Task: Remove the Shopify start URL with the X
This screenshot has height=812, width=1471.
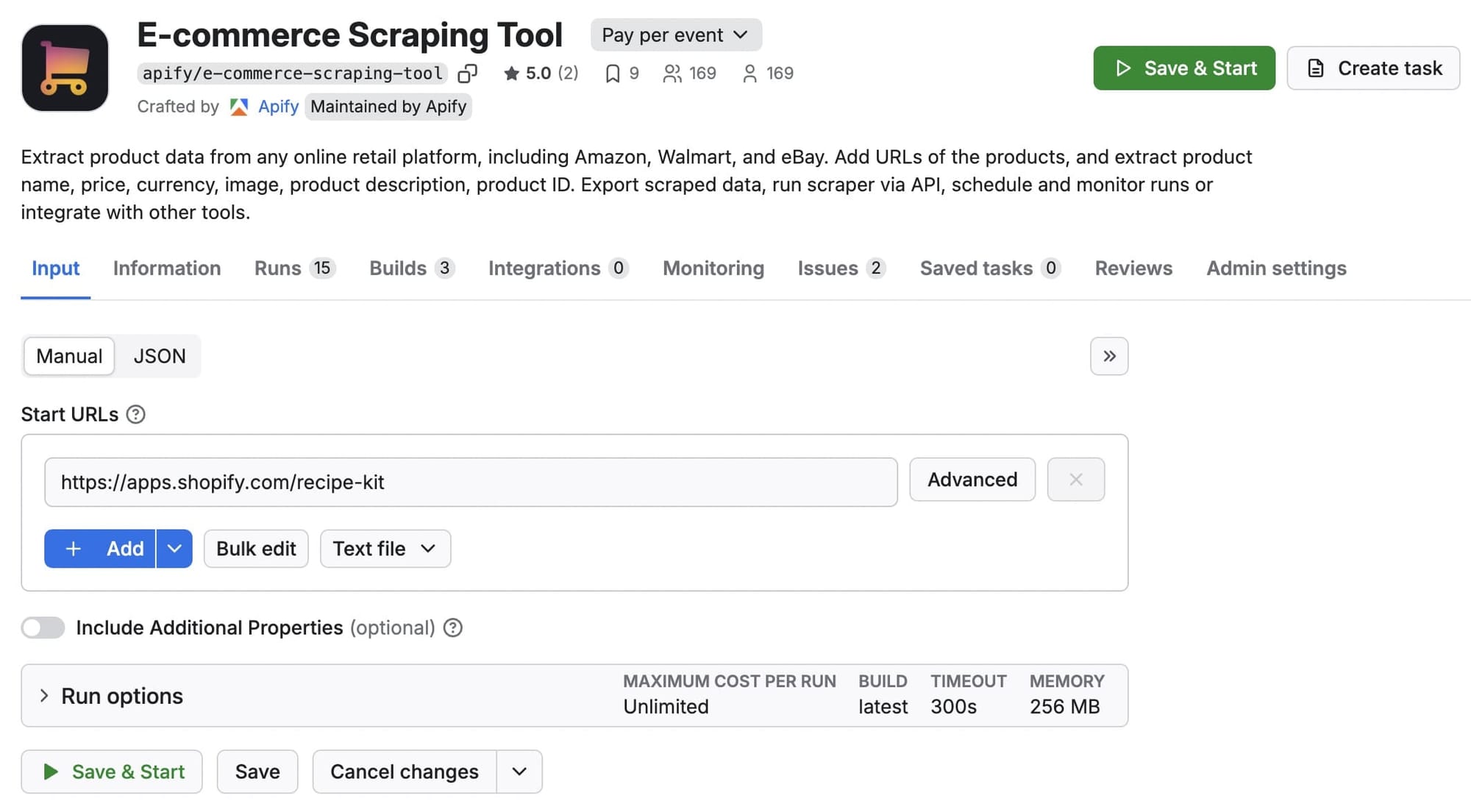Action: 1075,480
